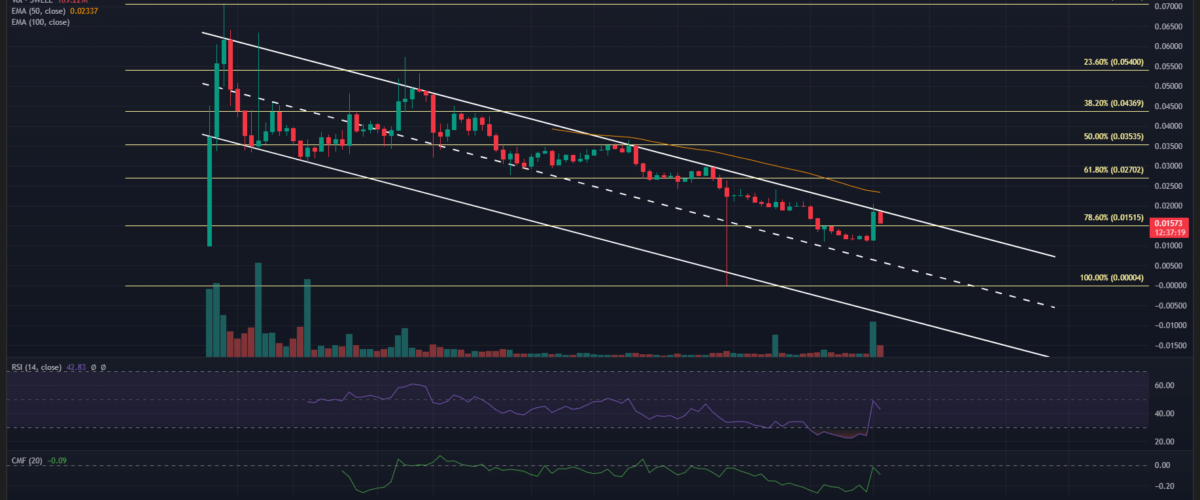This screenshot has height=500, width=1200.
Task: Click the current price tag 0.01573
Action: coord(1167,223)
